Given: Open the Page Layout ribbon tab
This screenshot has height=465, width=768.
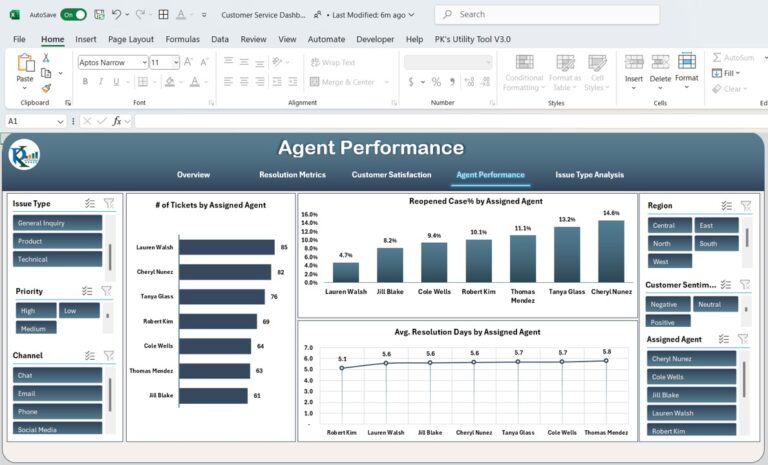Looking at the screenshot, I should pos(131,39).
